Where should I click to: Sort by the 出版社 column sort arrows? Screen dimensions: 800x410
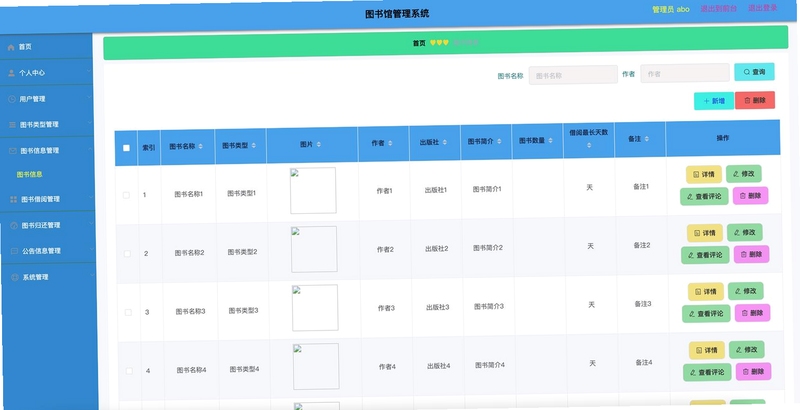point(444,142)
